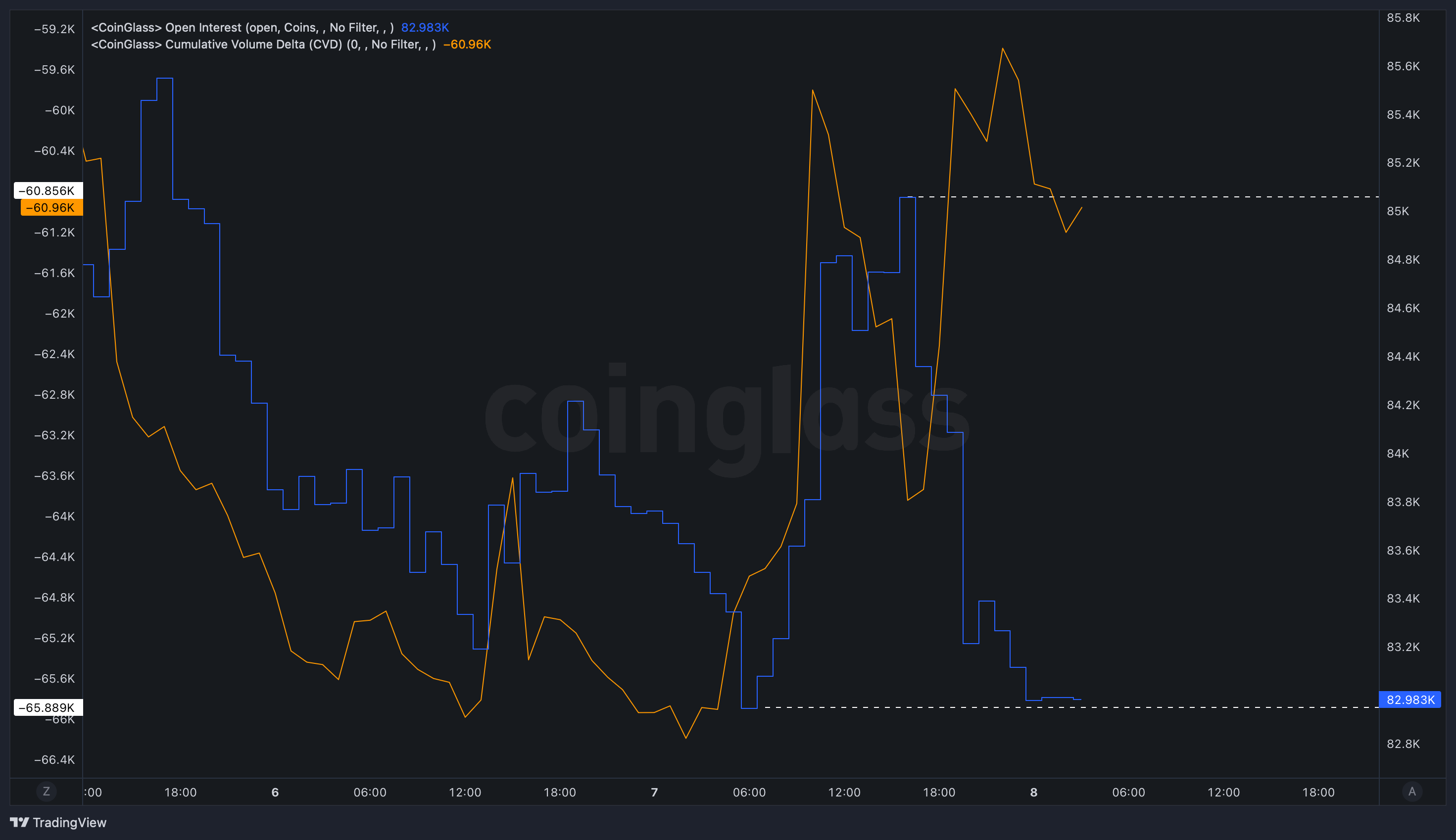Toggle the A auto-scale button
The height and width of the screenshot is (840, 1456).
coord(1411,792)
